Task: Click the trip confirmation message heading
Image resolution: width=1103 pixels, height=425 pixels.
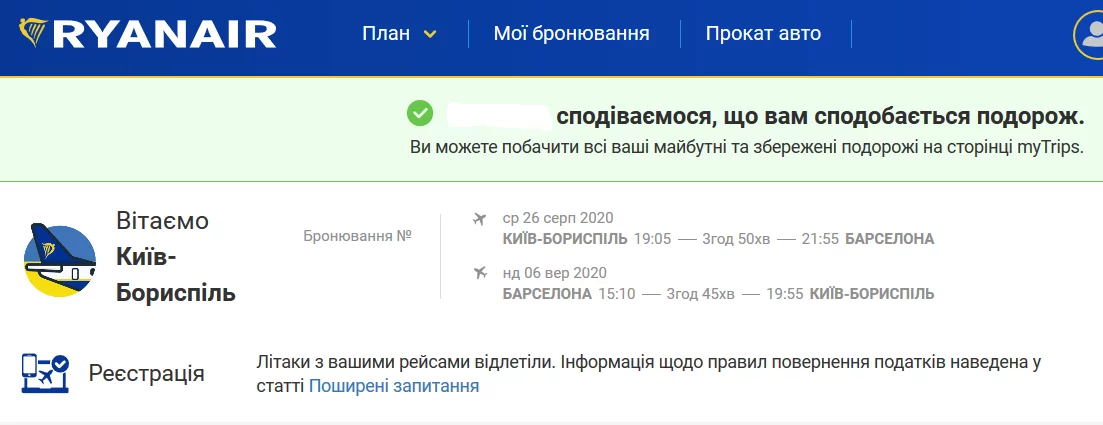Action: 820,116
